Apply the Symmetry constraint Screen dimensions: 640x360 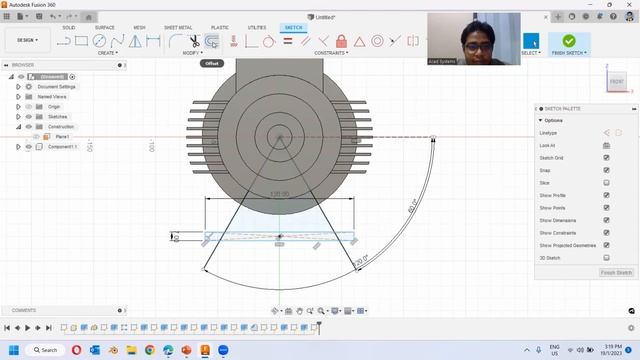click(413, 41)
